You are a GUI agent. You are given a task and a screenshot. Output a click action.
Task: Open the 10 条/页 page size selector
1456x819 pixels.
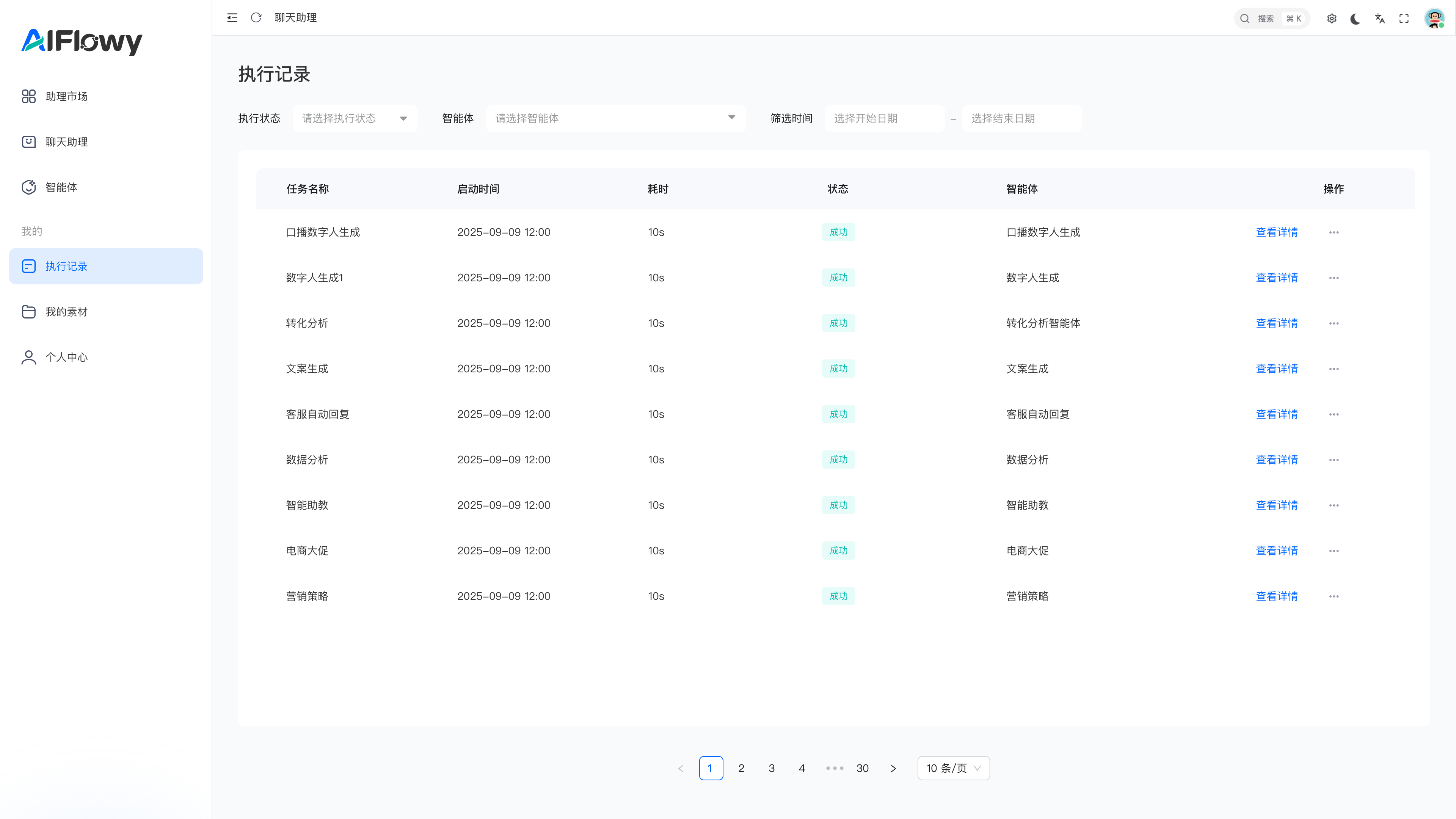[x=953, y=768]
